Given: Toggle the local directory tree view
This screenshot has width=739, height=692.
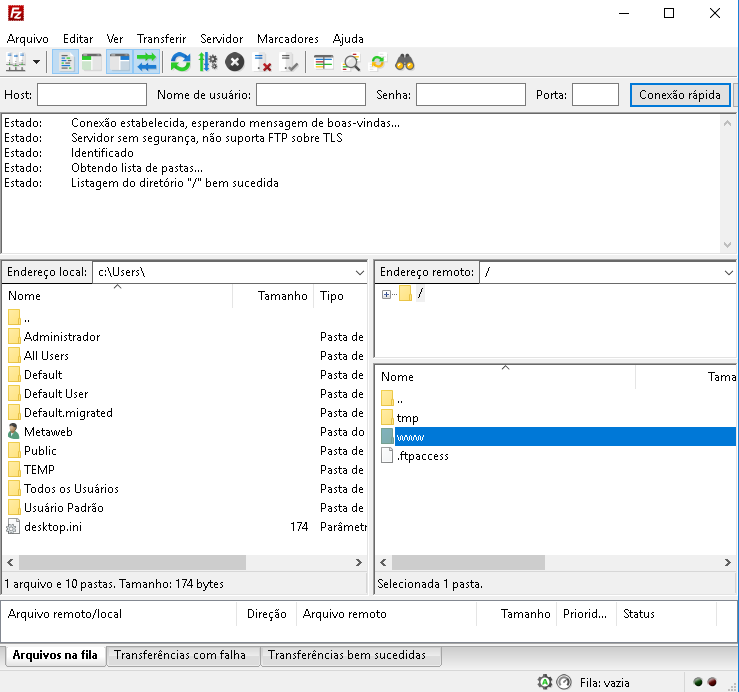Looking at the screenshot, I should tap(92, 62).
